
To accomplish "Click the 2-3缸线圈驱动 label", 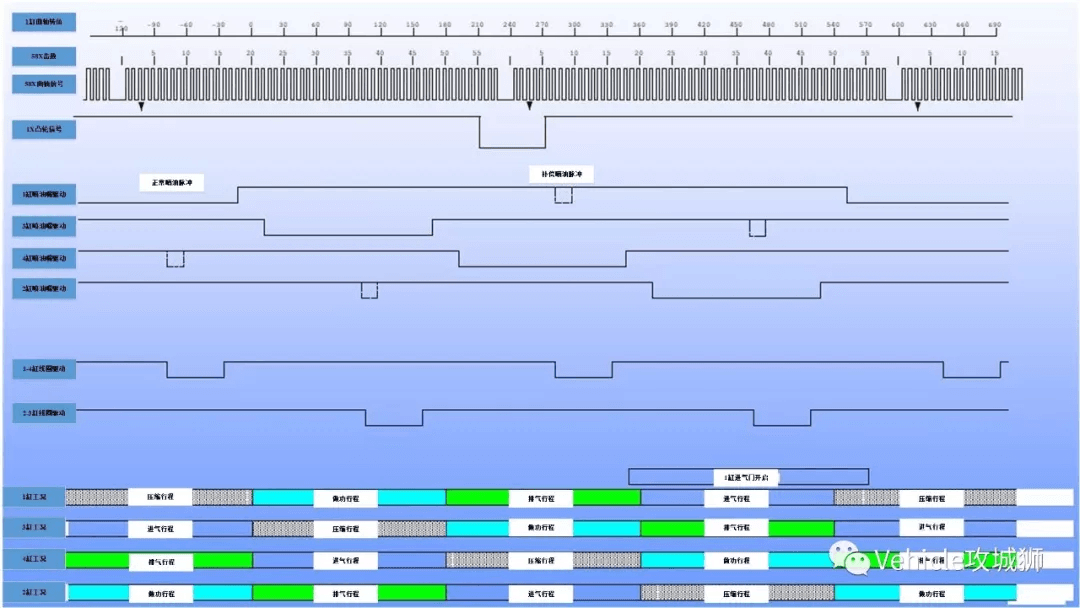I will 44,413.
